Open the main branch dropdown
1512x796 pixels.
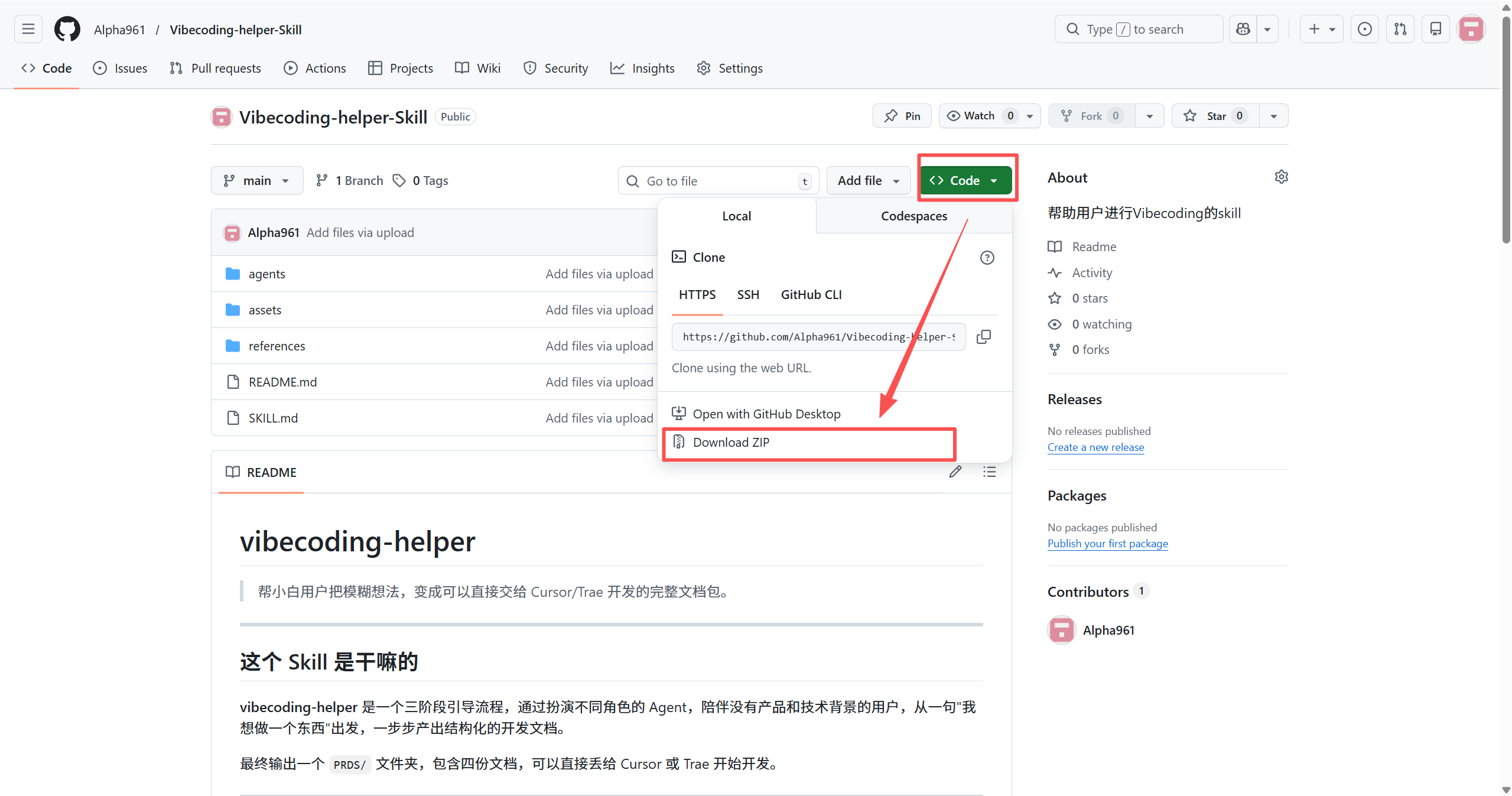(x=256, y=180)
